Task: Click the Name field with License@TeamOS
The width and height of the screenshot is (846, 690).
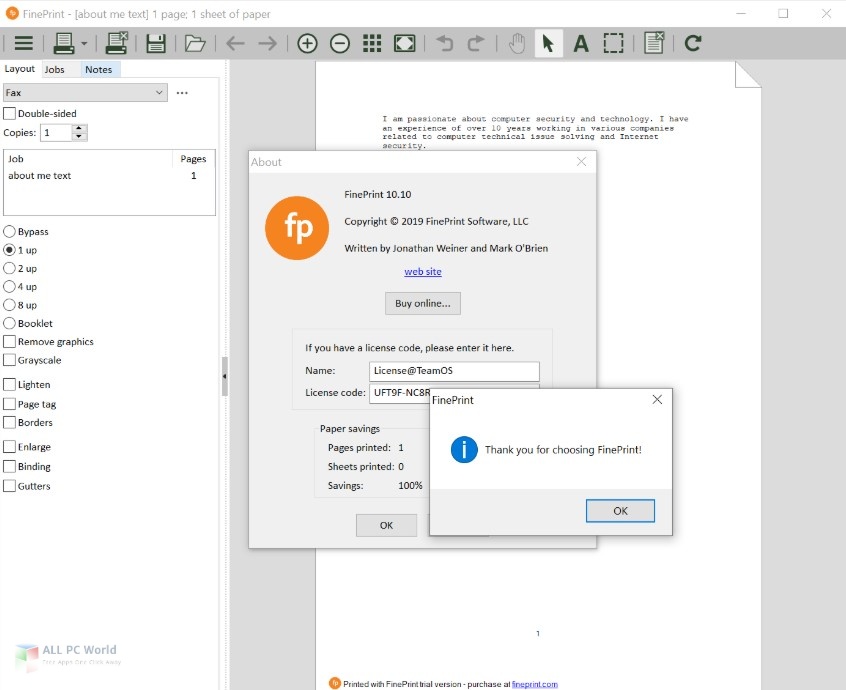Action: pos(454,371)
